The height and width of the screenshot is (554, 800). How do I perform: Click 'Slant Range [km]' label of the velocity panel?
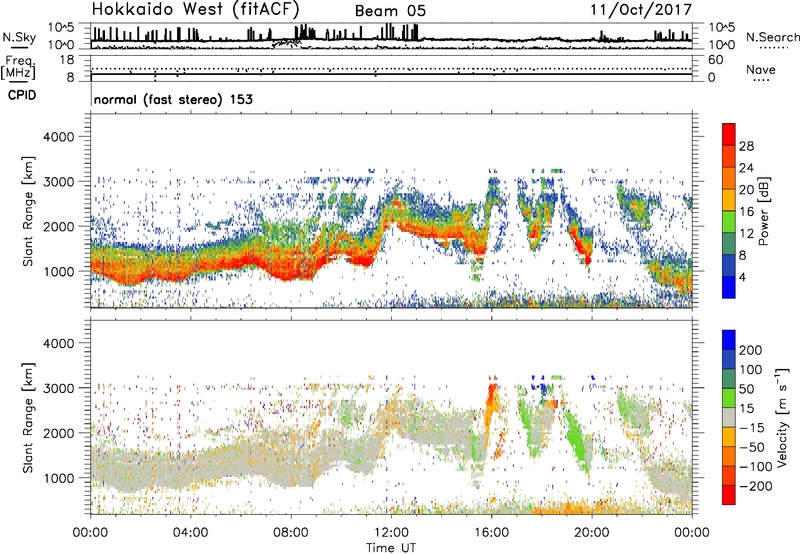pos(28,418)
